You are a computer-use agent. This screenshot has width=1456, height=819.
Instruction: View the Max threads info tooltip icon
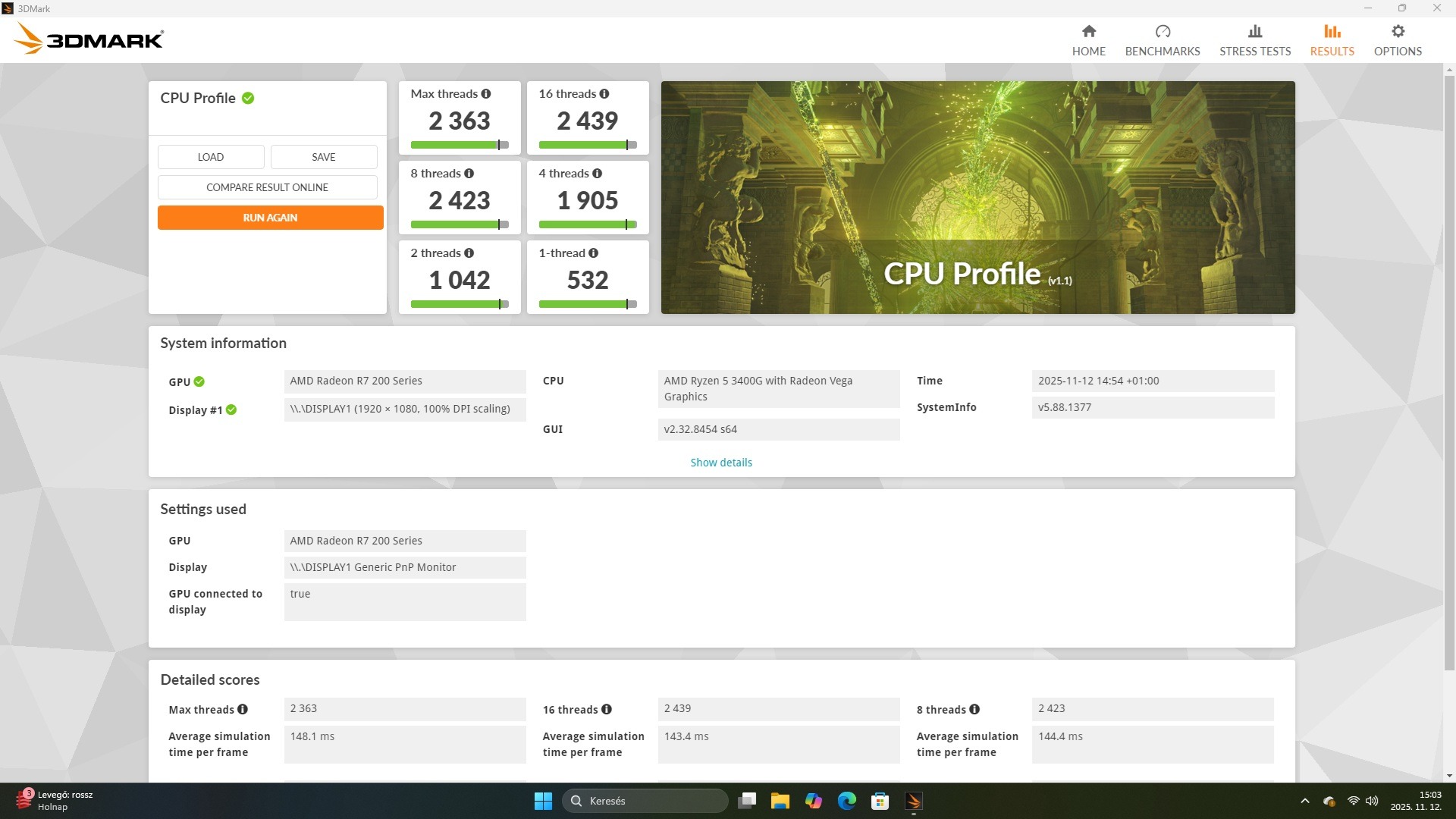click(485, 93)
